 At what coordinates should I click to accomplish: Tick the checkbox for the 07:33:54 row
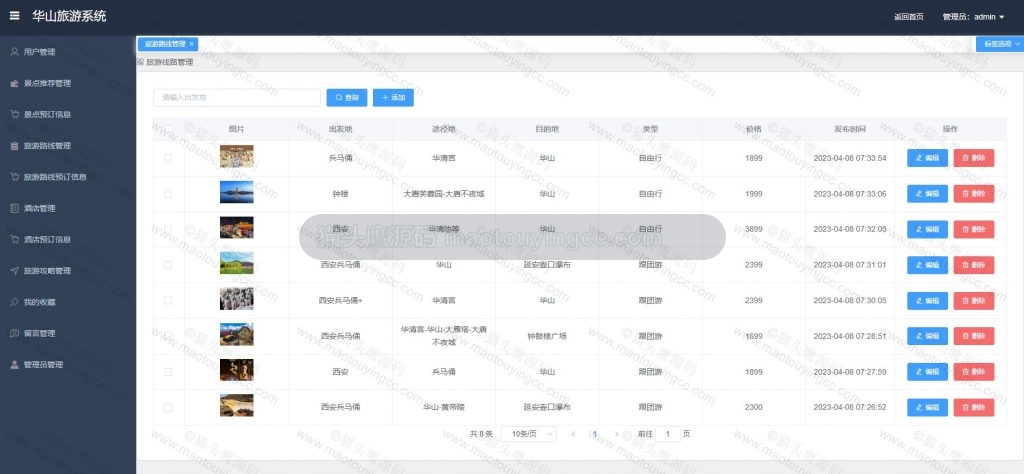168,158
